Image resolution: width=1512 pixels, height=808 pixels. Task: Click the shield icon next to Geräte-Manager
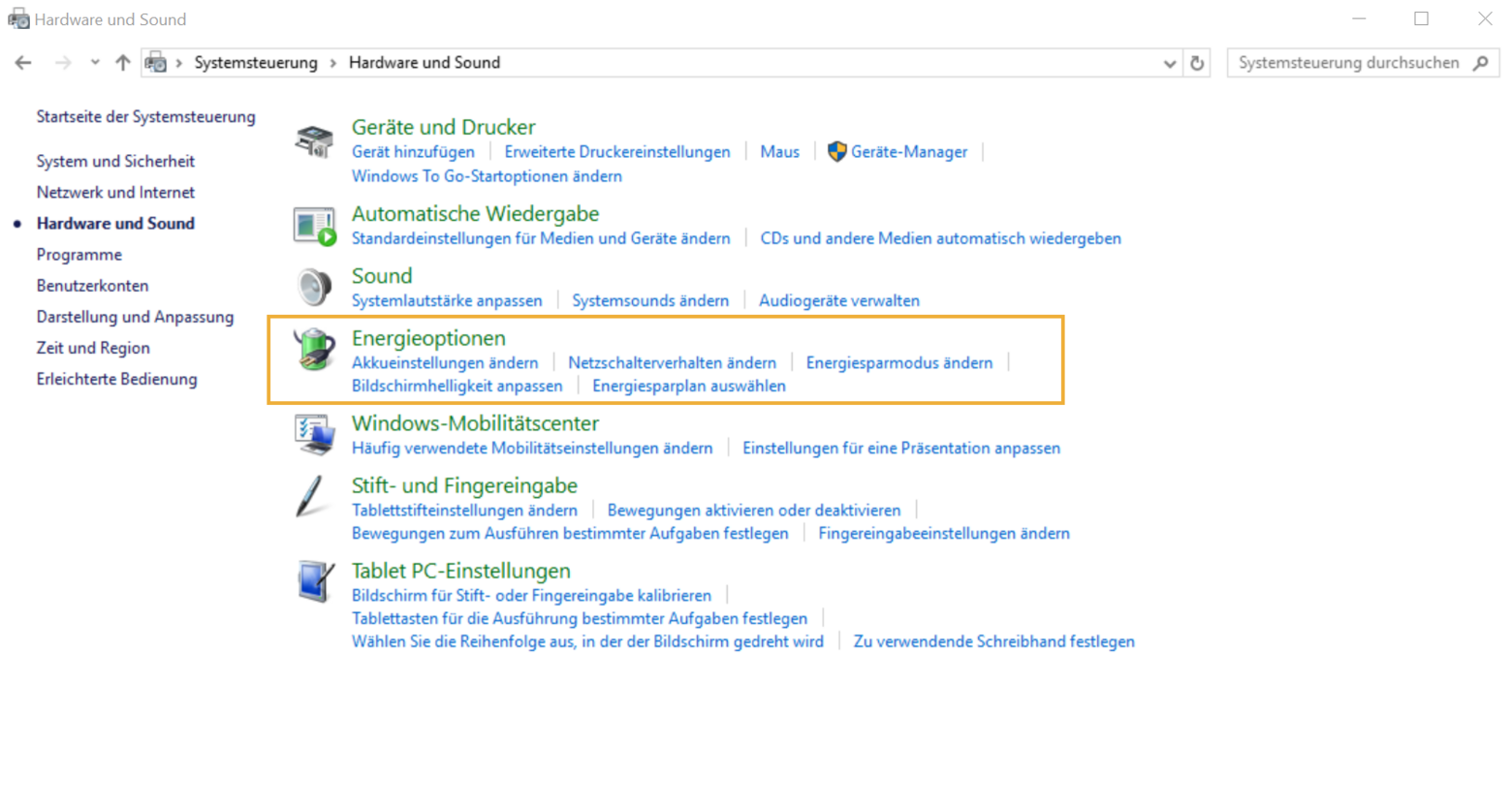835,152
